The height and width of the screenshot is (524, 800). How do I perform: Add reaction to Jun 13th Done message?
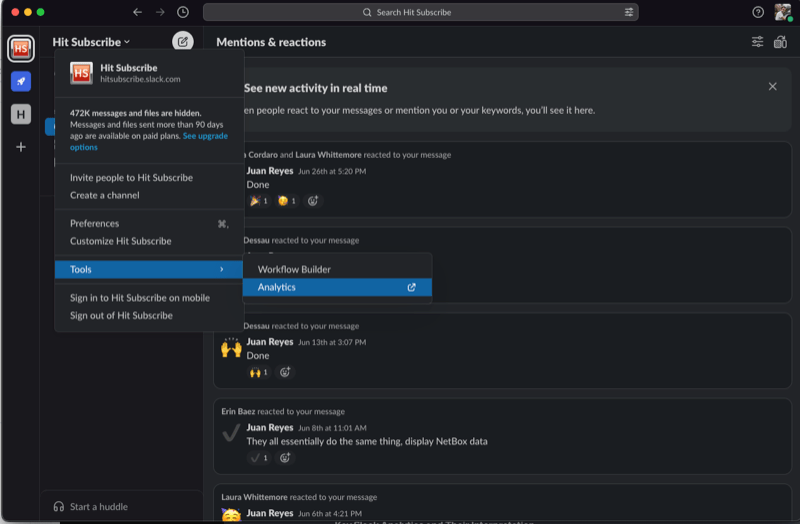[x=285, y=372]
